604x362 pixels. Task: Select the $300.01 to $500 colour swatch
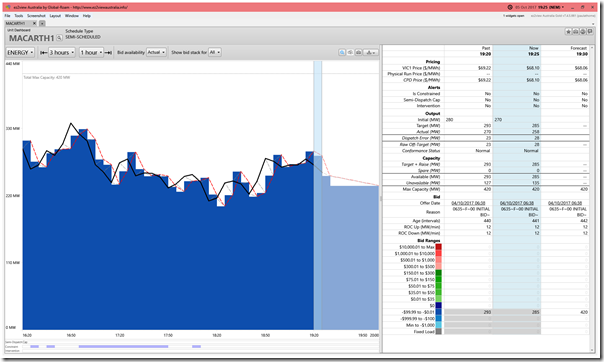(x=438, y=266)
